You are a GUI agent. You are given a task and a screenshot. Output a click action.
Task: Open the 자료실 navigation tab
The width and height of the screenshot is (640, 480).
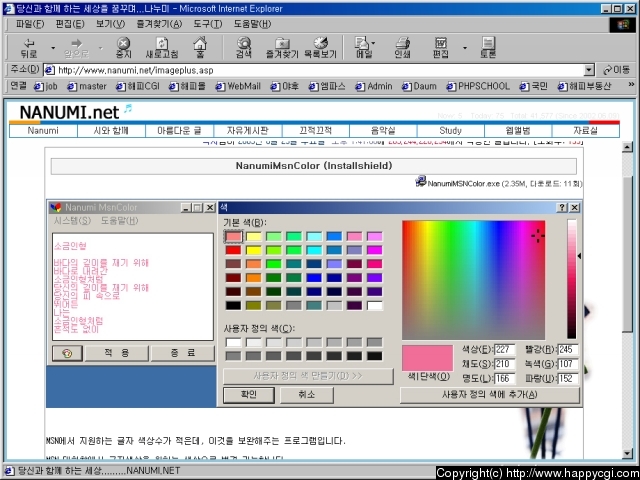click(x=585, y=131)
